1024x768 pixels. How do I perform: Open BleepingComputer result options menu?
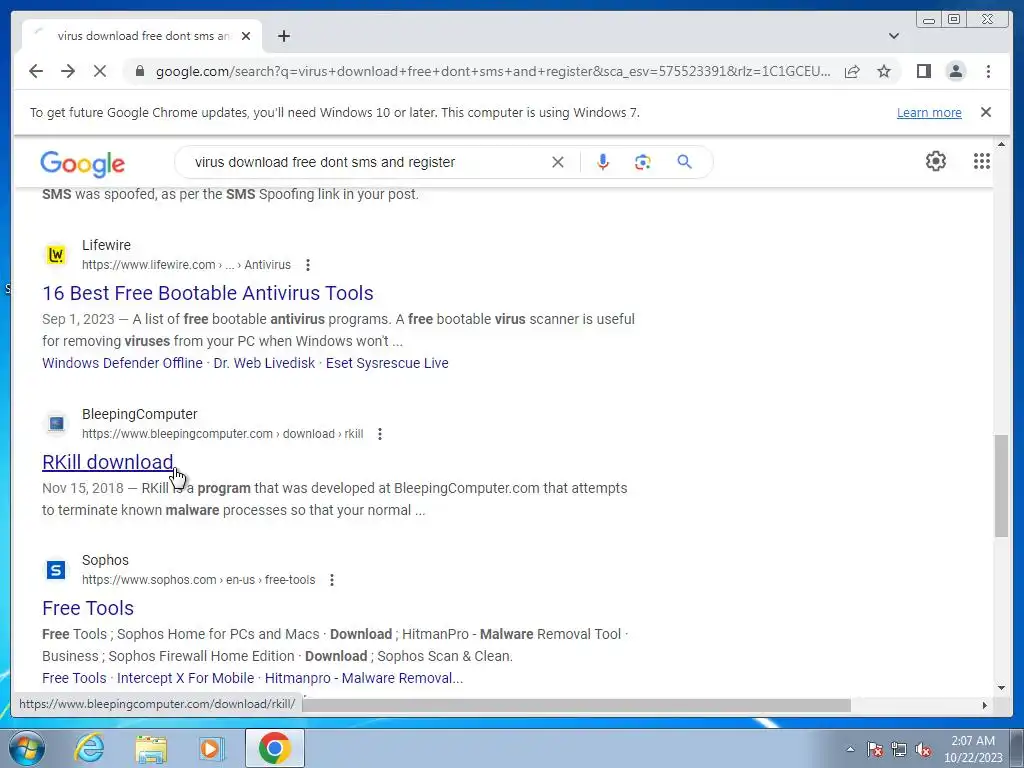click(379, 434)
